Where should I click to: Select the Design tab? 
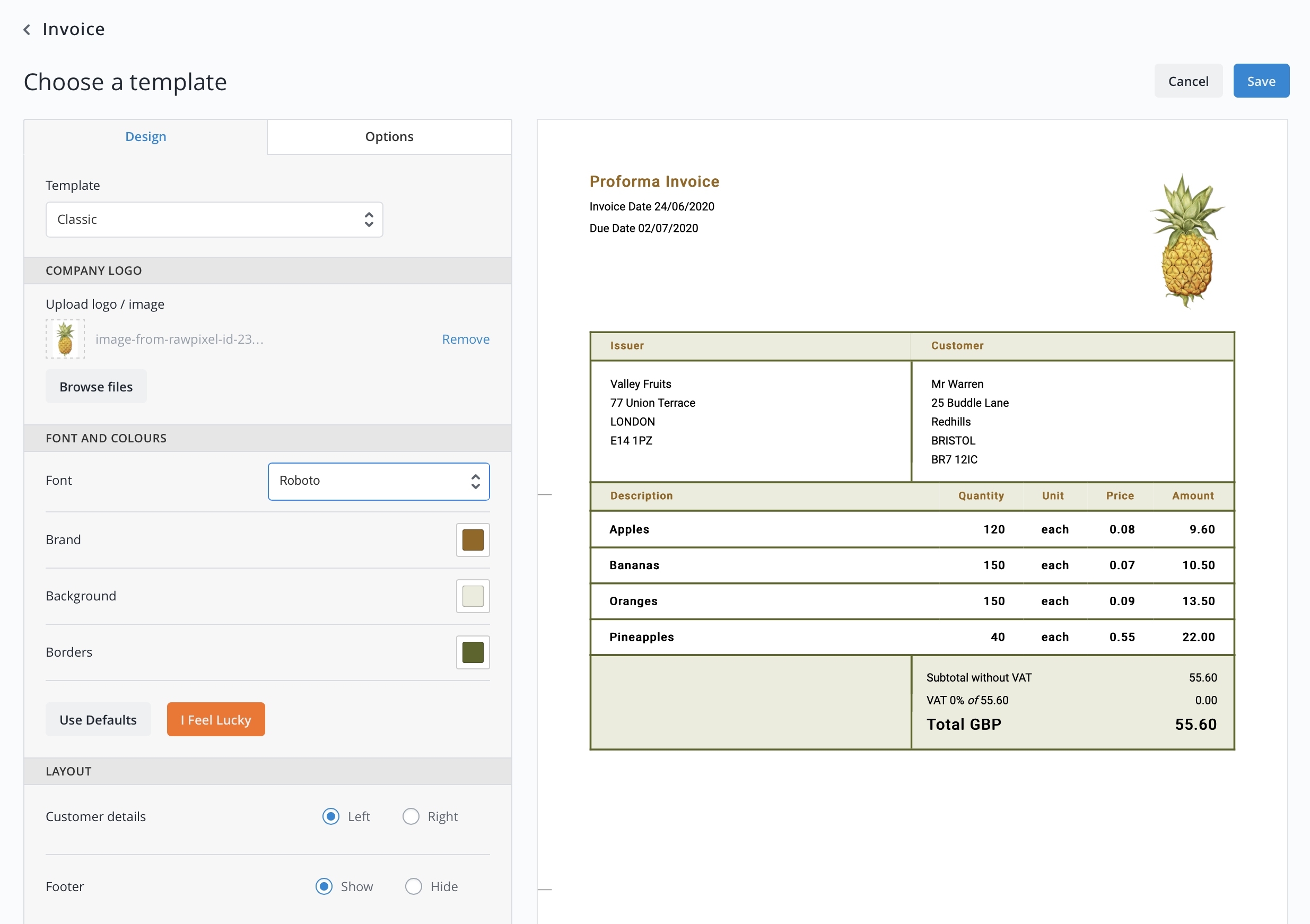[145, 135]
